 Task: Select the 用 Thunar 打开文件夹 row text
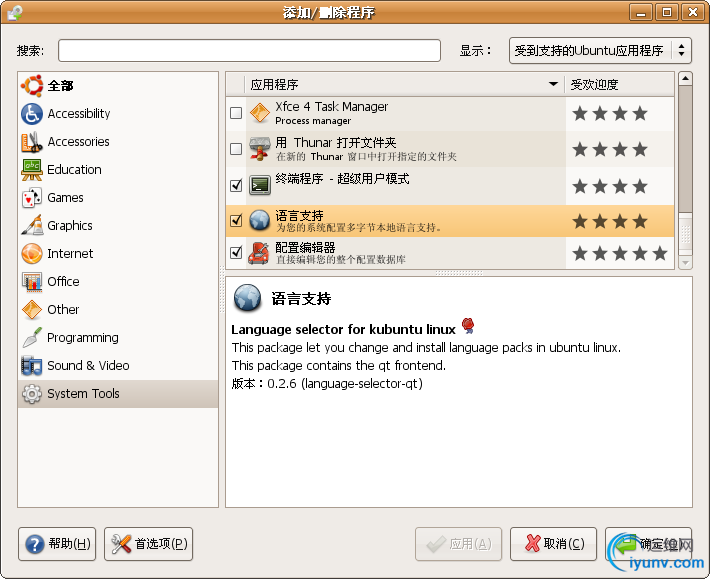366,149
